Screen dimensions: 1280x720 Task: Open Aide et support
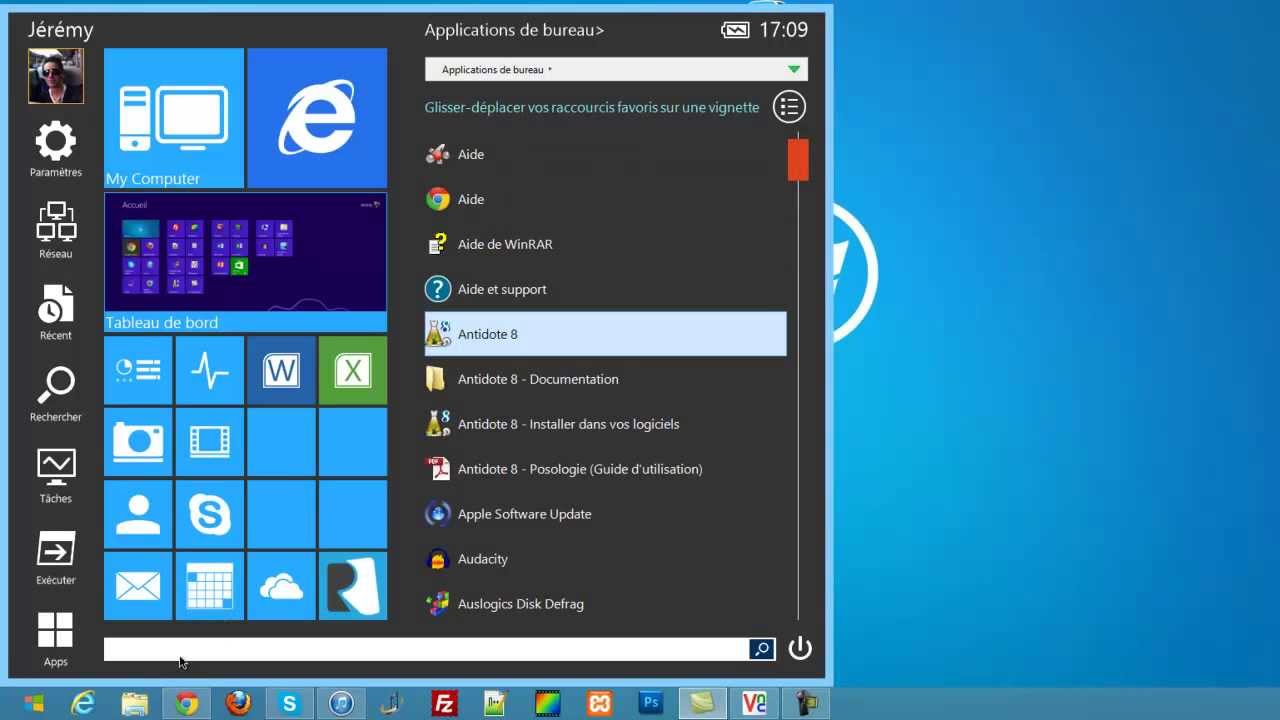coord(605,289)
